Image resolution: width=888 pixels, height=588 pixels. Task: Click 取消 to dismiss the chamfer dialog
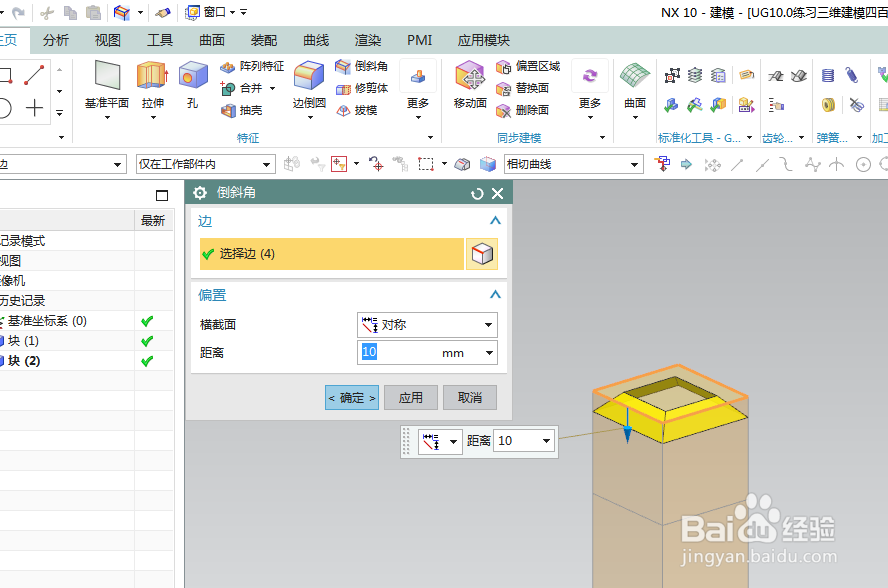pos(470,397)
